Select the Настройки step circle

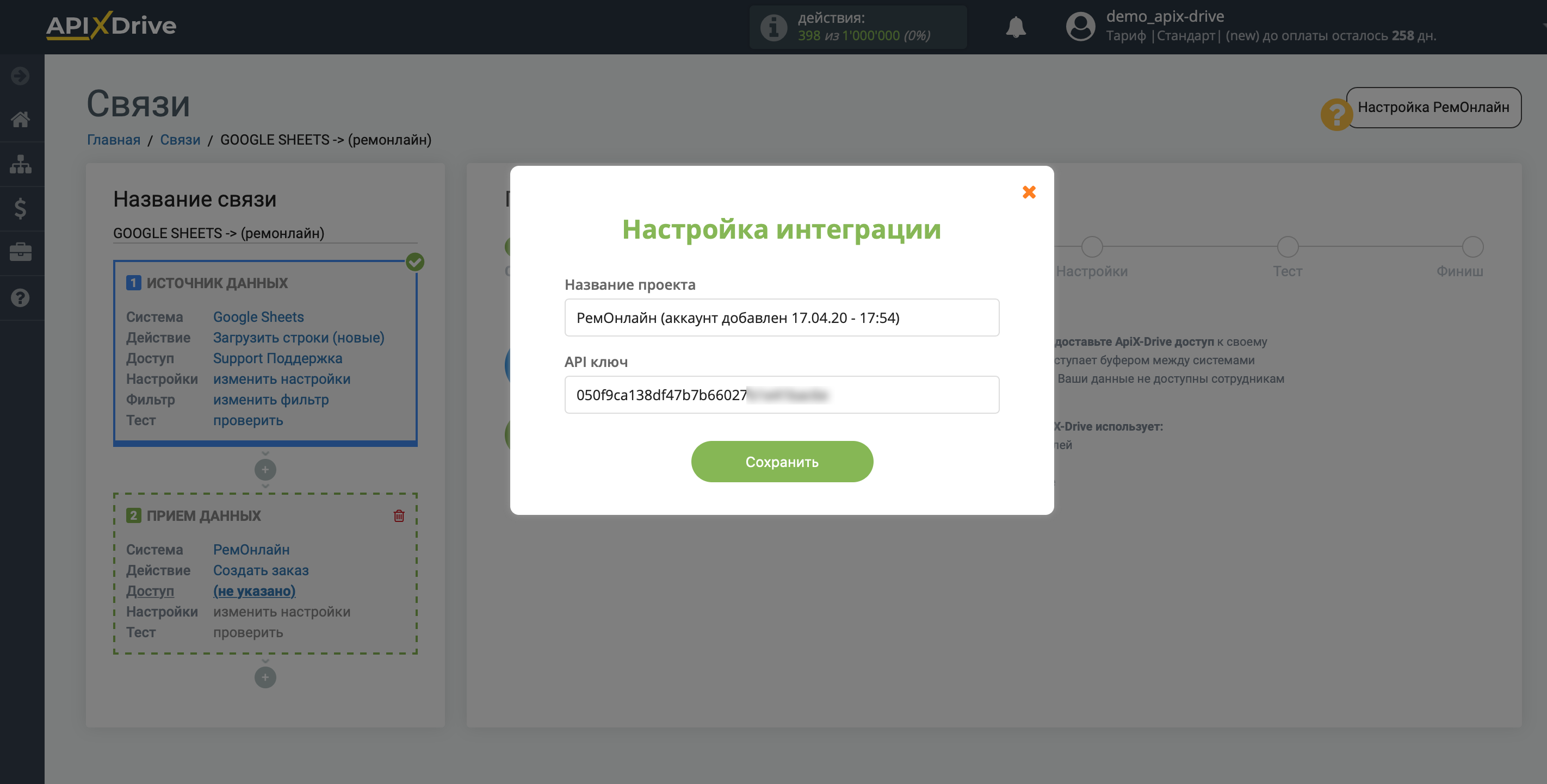(1091, 247)
